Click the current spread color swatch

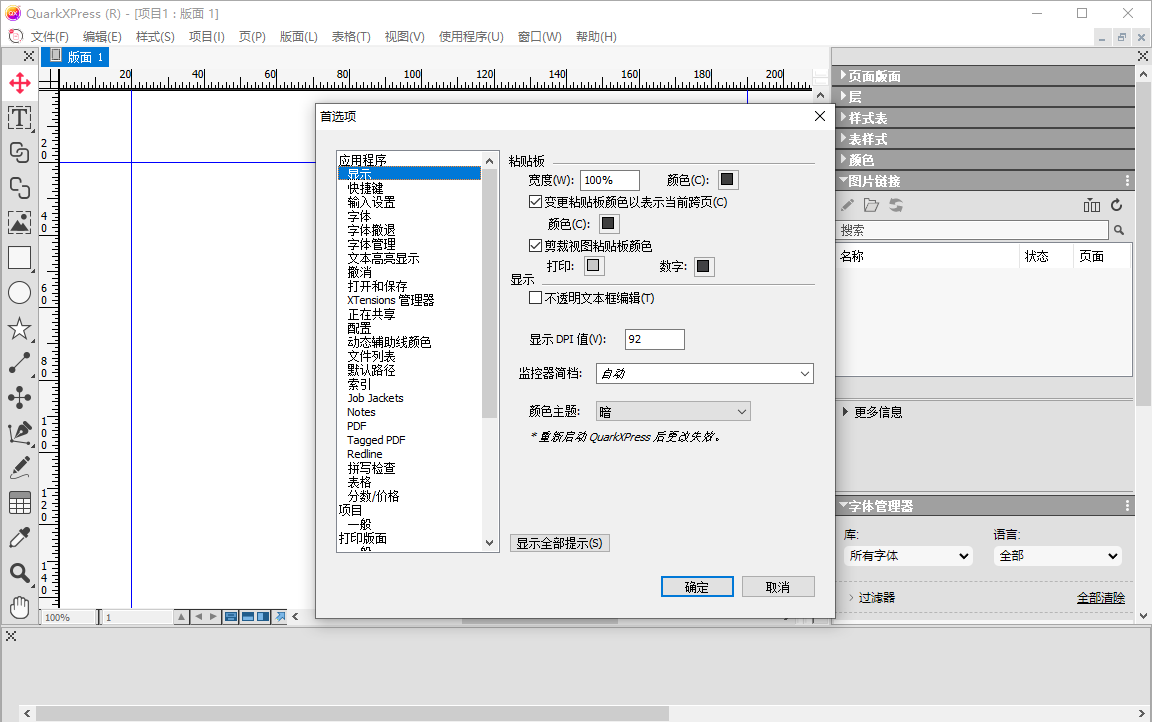[608, 223]
